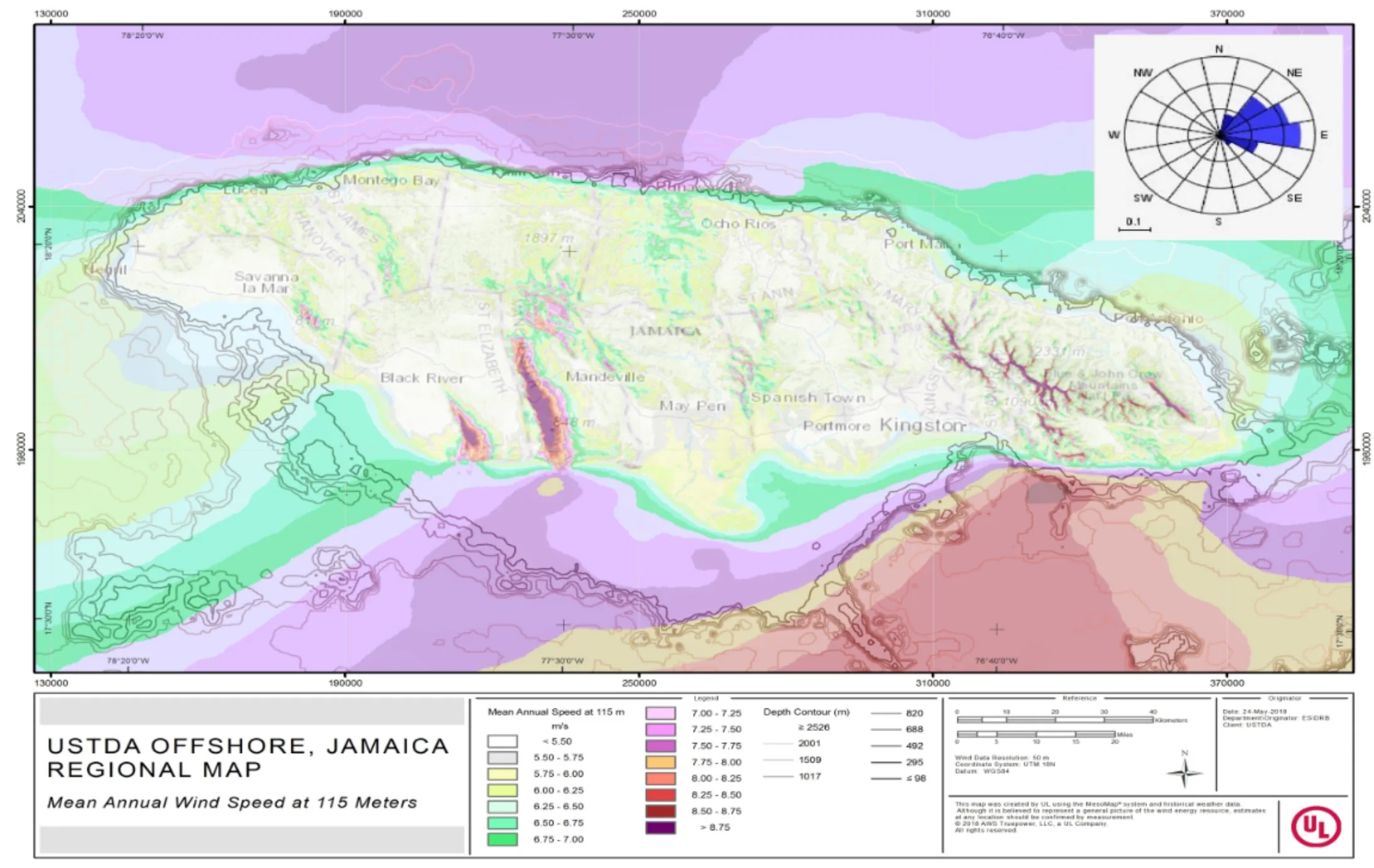Select the red 8.25 - 8.50 legend swatch
This screenshot has height=868, width=1374.
click(660, 795)
